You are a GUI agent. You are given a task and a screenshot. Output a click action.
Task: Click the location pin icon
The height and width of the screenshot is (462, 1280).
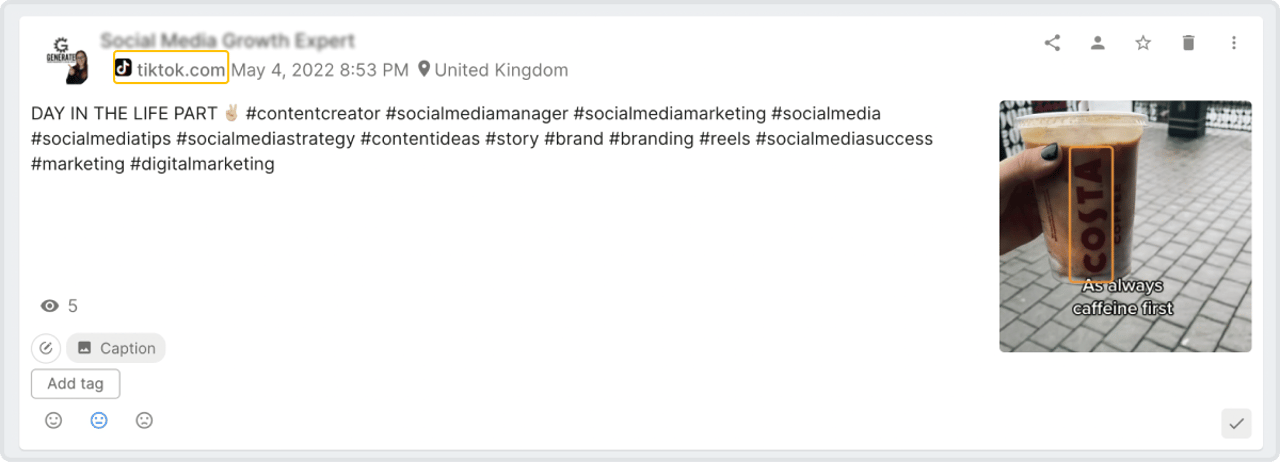424,69
